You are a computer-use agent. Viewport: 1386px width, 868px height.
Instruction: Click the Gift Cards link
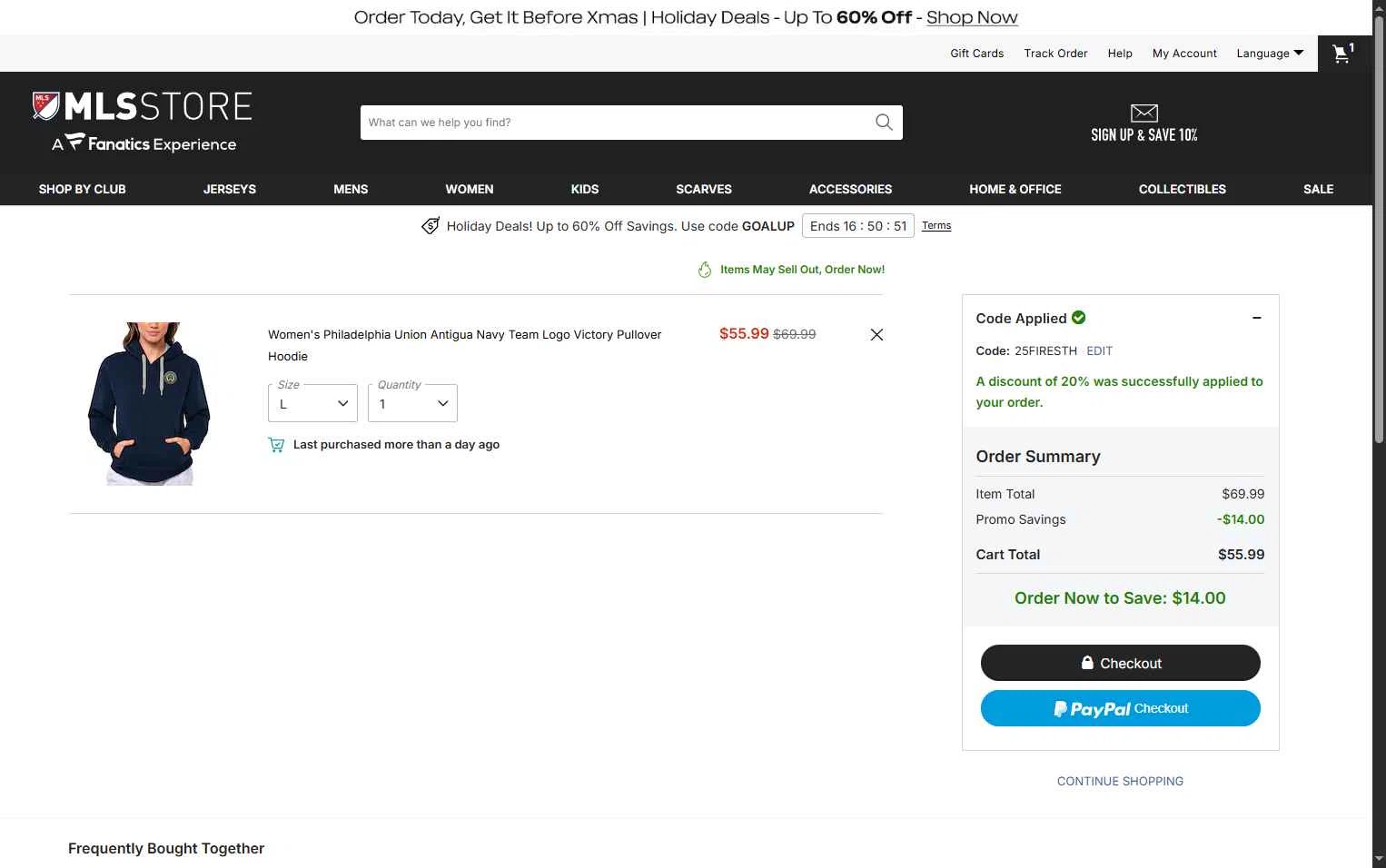pos(977,54)
